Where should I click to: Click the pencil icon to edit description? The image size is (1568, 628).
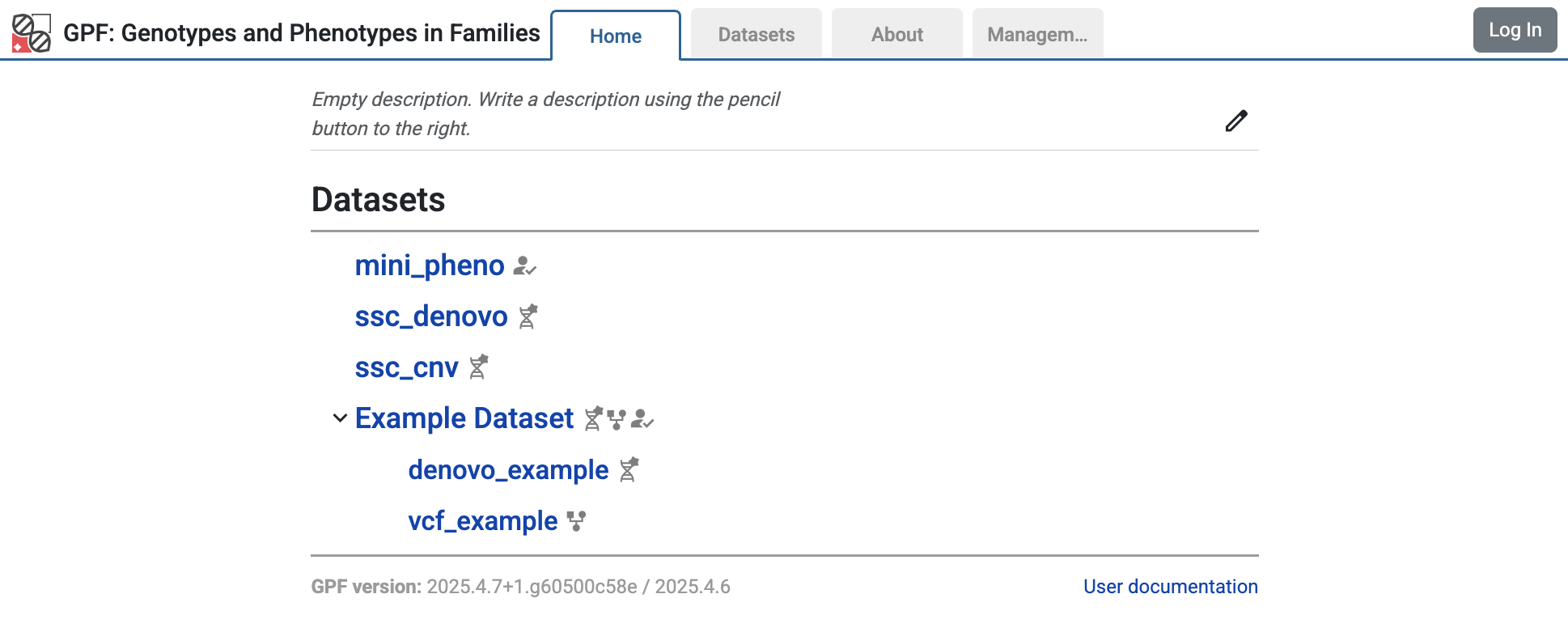(x=1235, y=121)
